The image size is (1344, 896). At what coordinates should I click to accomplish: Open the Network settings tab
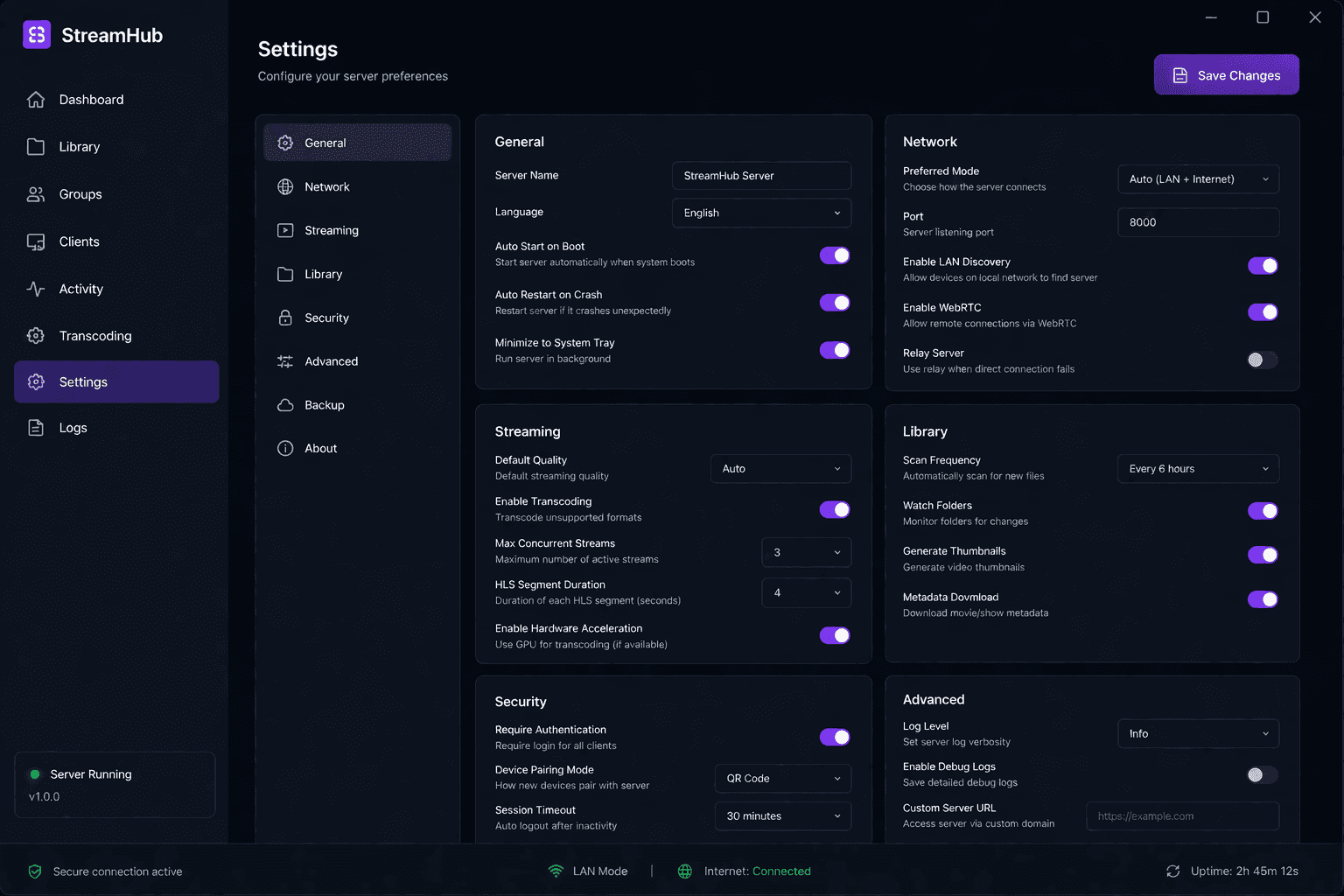pyautogui.click(x=357, y=186)
